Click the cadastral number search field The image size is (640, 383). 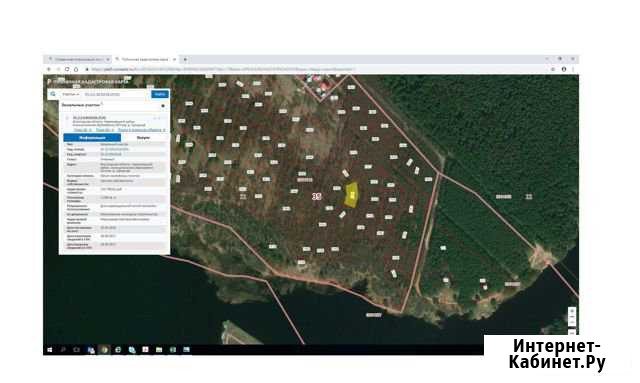[116, 94]
